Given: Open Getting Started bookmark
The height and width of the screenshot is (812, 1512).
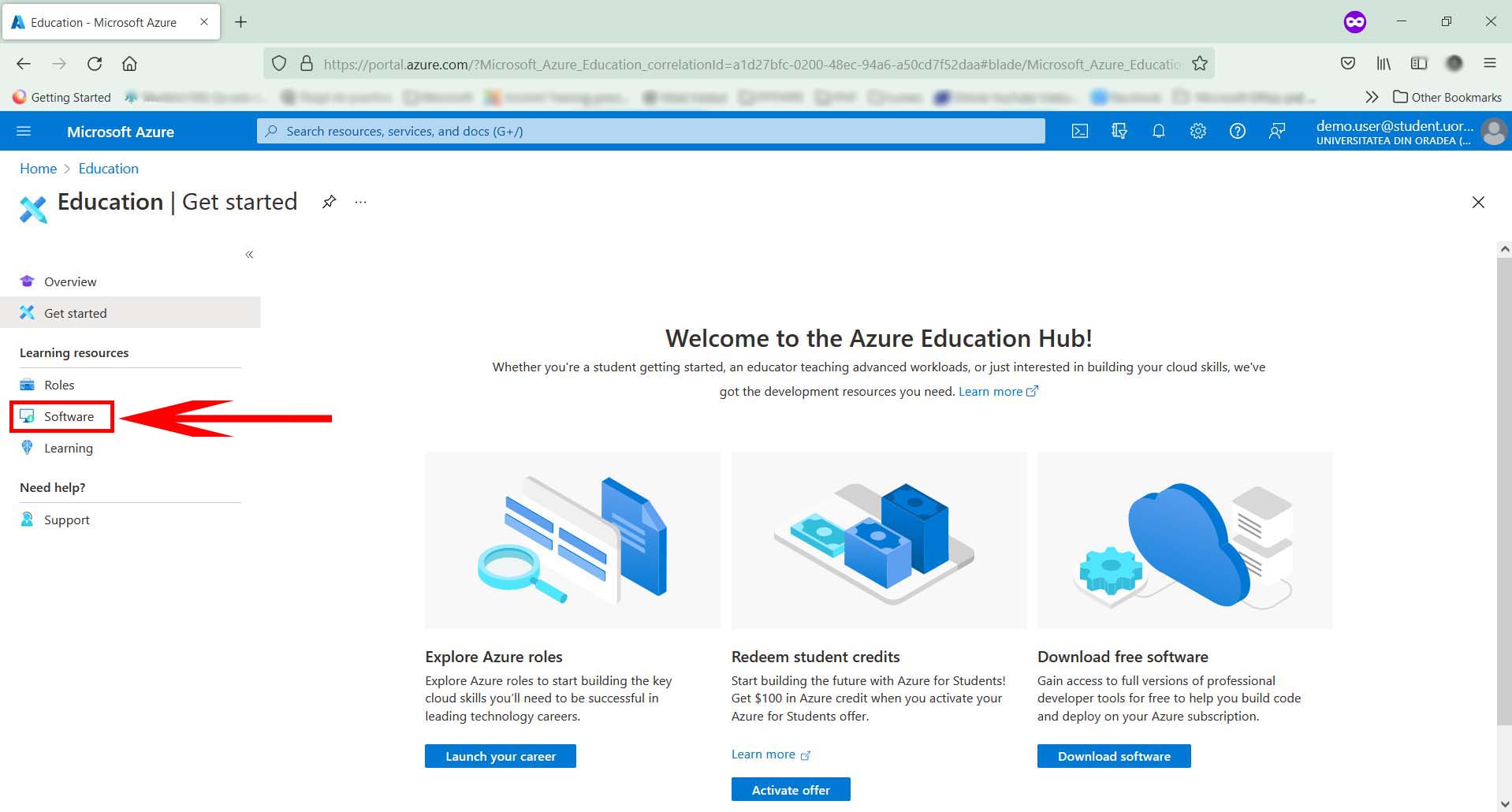Looking at the screenshot, I should pyautogui.click(x=61, y=97).
